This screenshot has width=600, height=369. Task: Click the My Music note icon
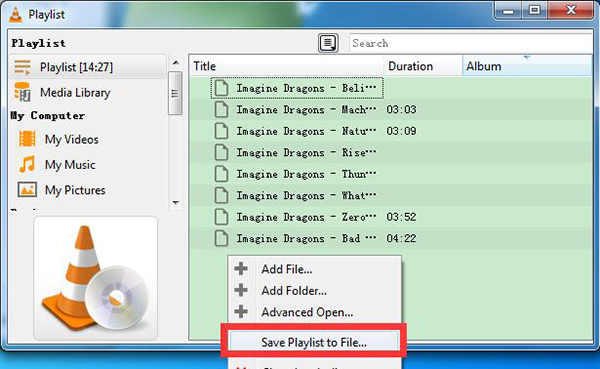coord(27,164)
